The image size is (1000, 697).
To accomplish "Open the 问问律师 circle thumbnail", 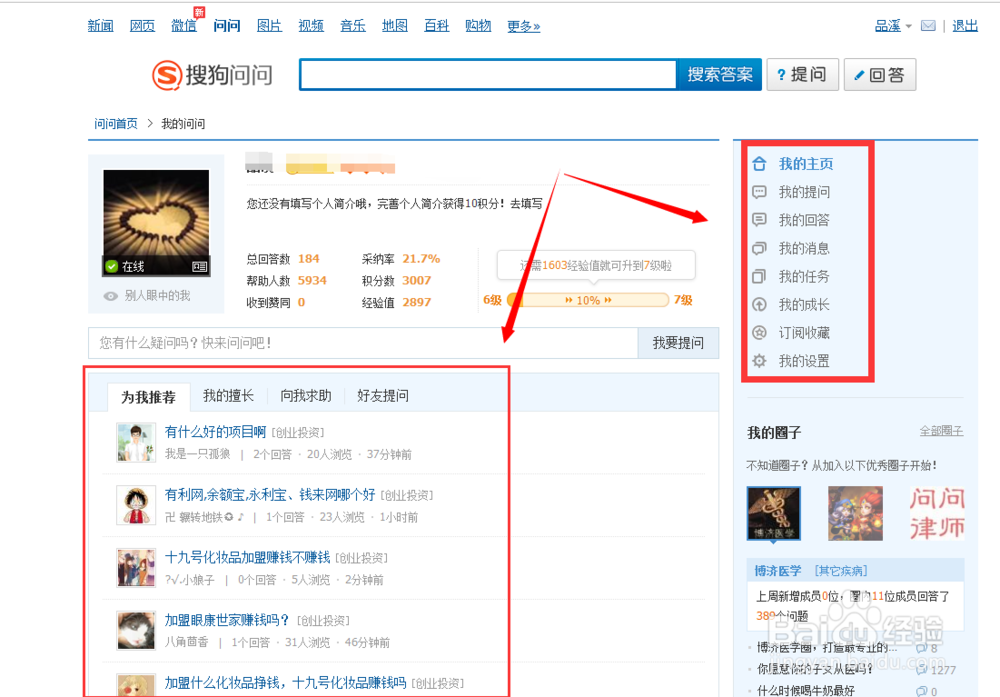I will 937,513.
